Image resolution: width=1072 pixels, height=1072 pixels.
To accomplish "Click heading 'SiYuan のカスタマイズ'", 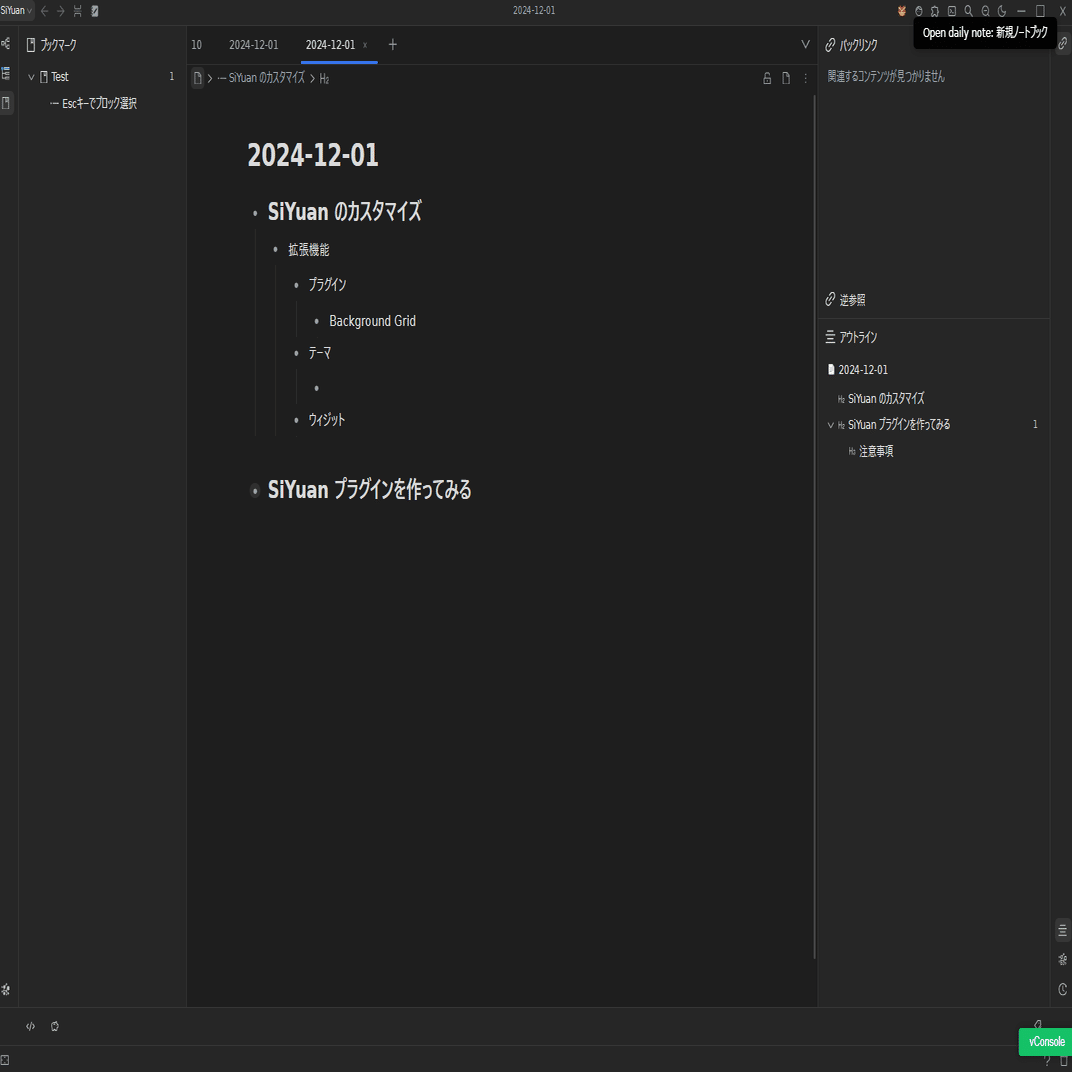I will [345, 211].
